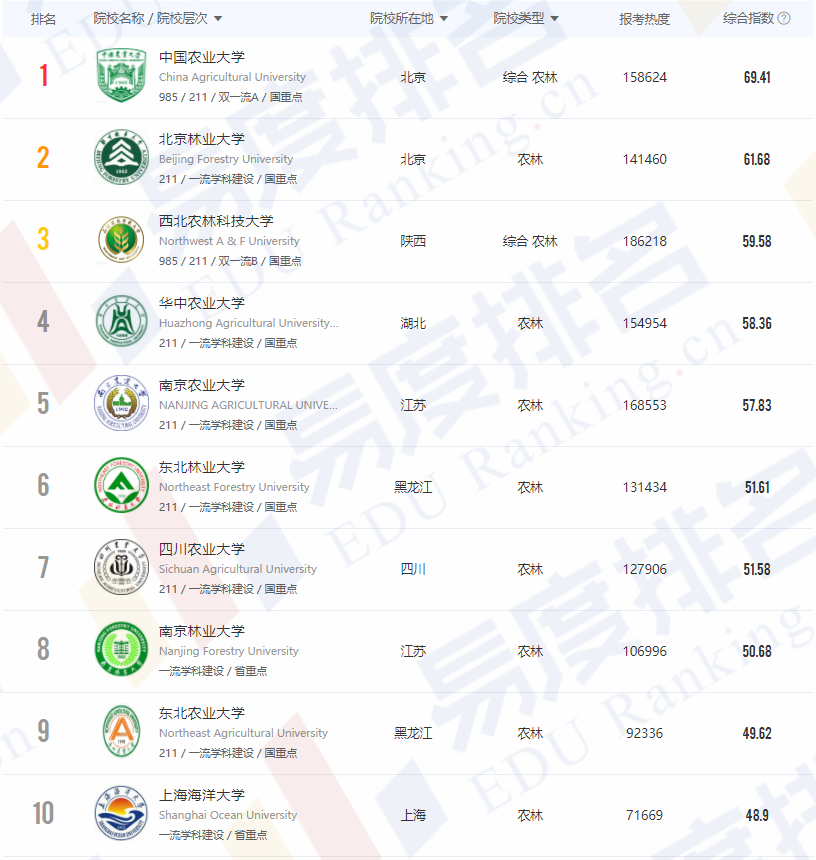The width and height of the screenshot is (816, 860).
Task: Click Nanjing Forestry University logo
Action: pyautogui.click(x=120, y=650)
